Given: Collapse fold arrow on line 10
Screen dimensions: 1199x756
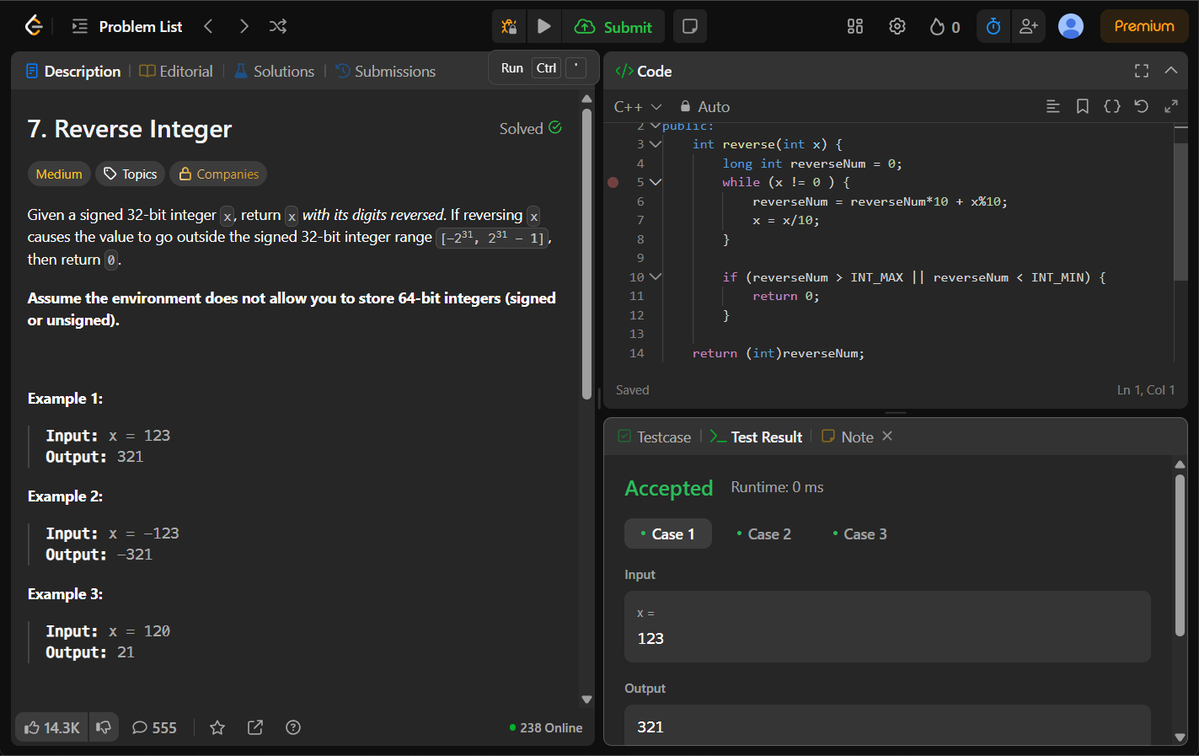Looking at the screenshot, I should (x=655, y=277).
